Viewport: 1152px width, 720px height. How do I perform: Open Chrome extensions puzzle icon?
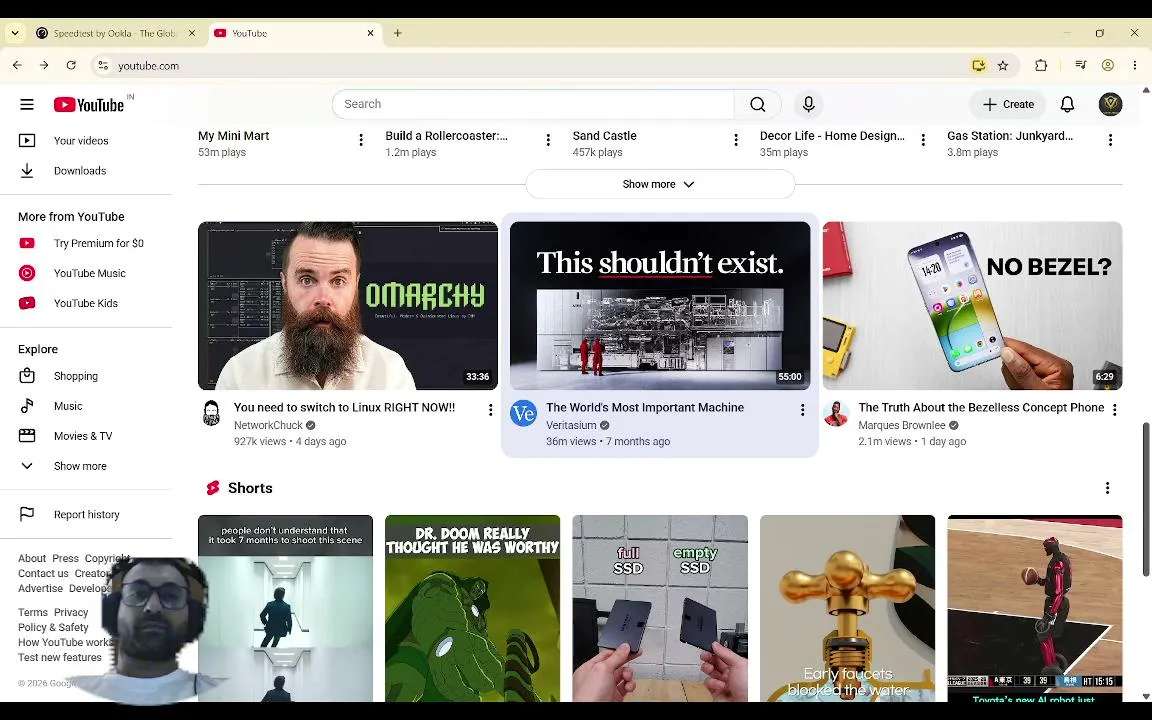1041,65
